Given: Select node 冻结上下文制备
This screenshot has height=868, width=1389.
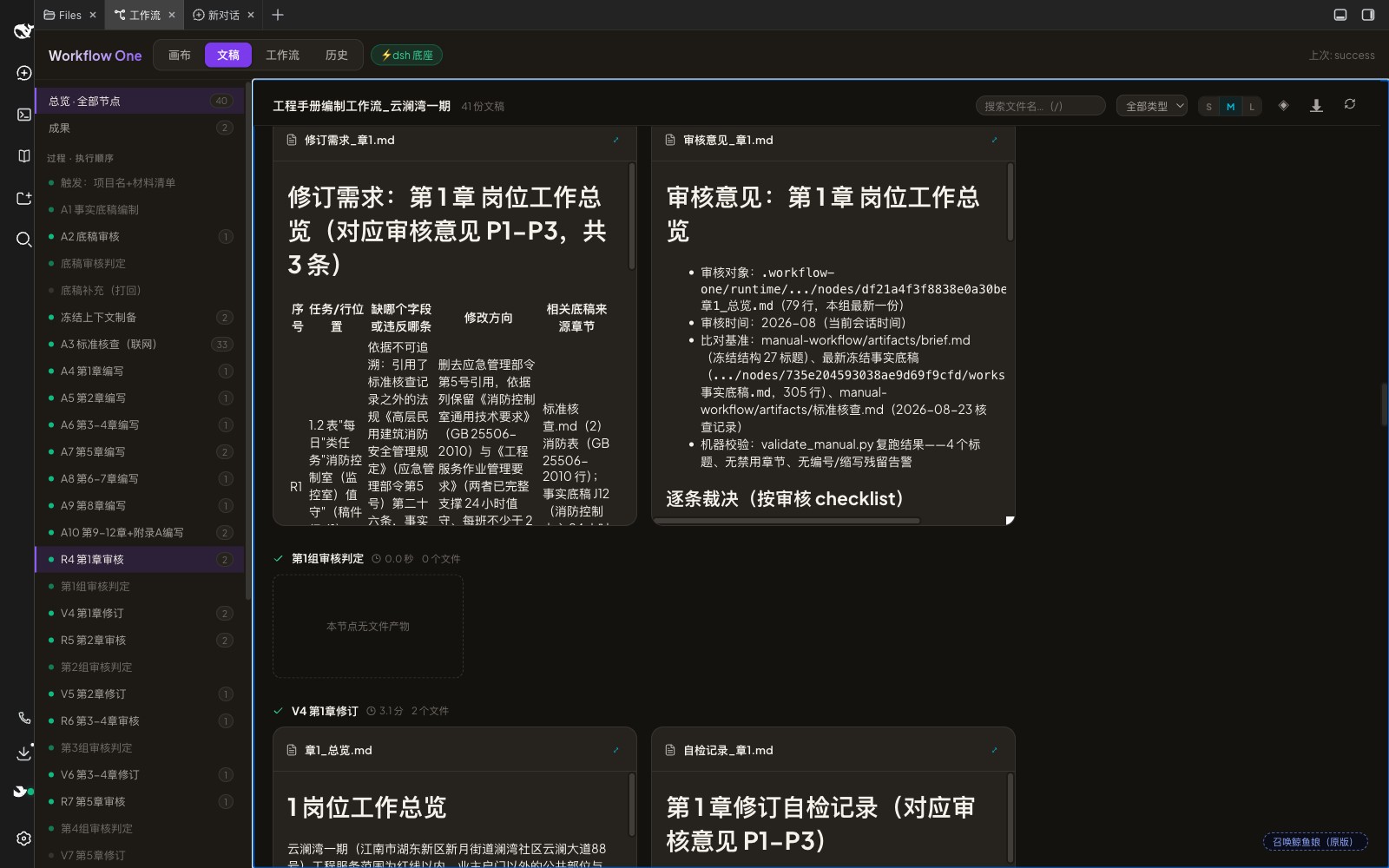Looking at the screenshot, I should click(x=140, y=317).
